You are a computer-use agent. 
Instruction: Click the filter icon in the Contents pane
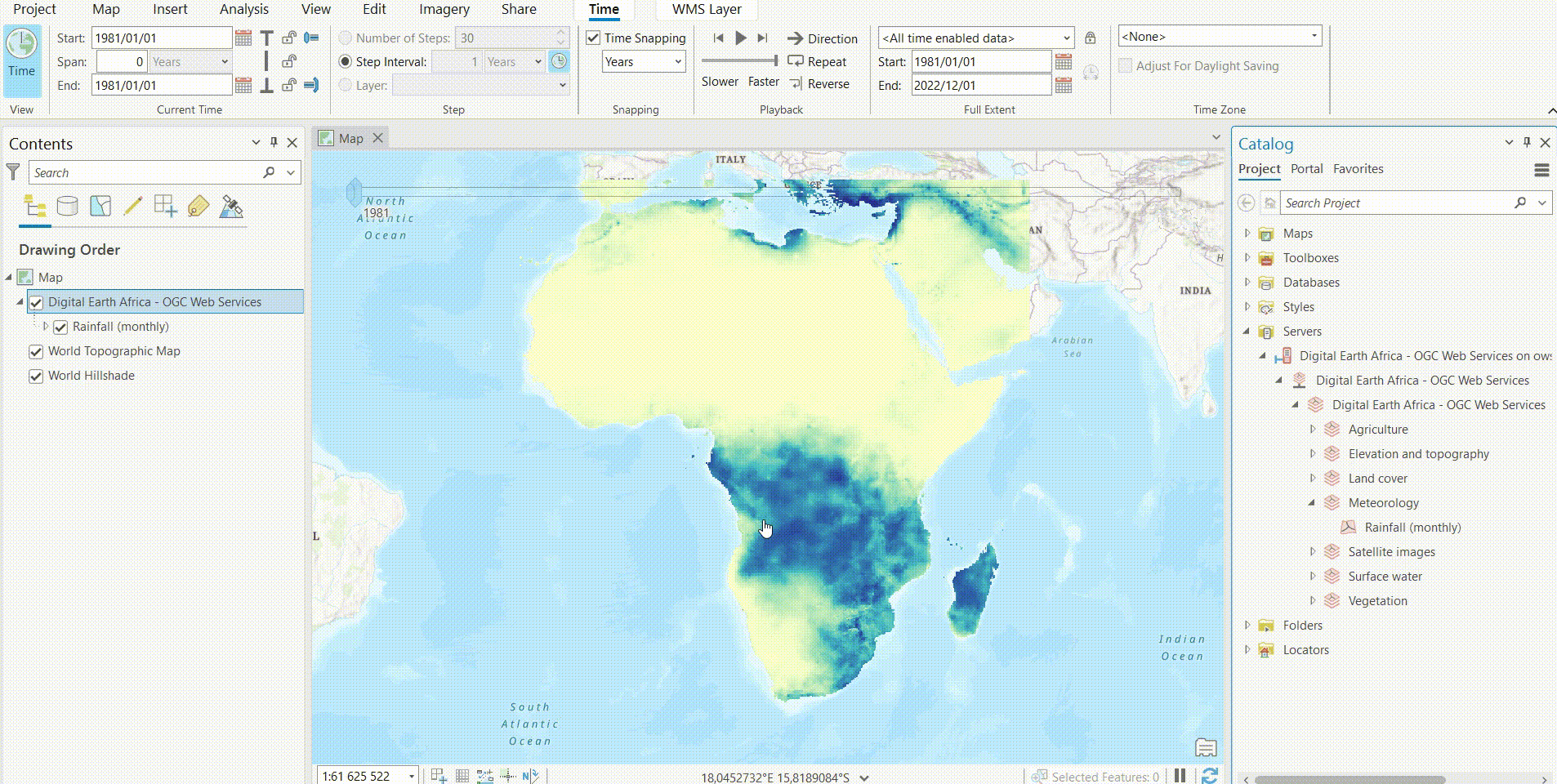click(12, 171)
